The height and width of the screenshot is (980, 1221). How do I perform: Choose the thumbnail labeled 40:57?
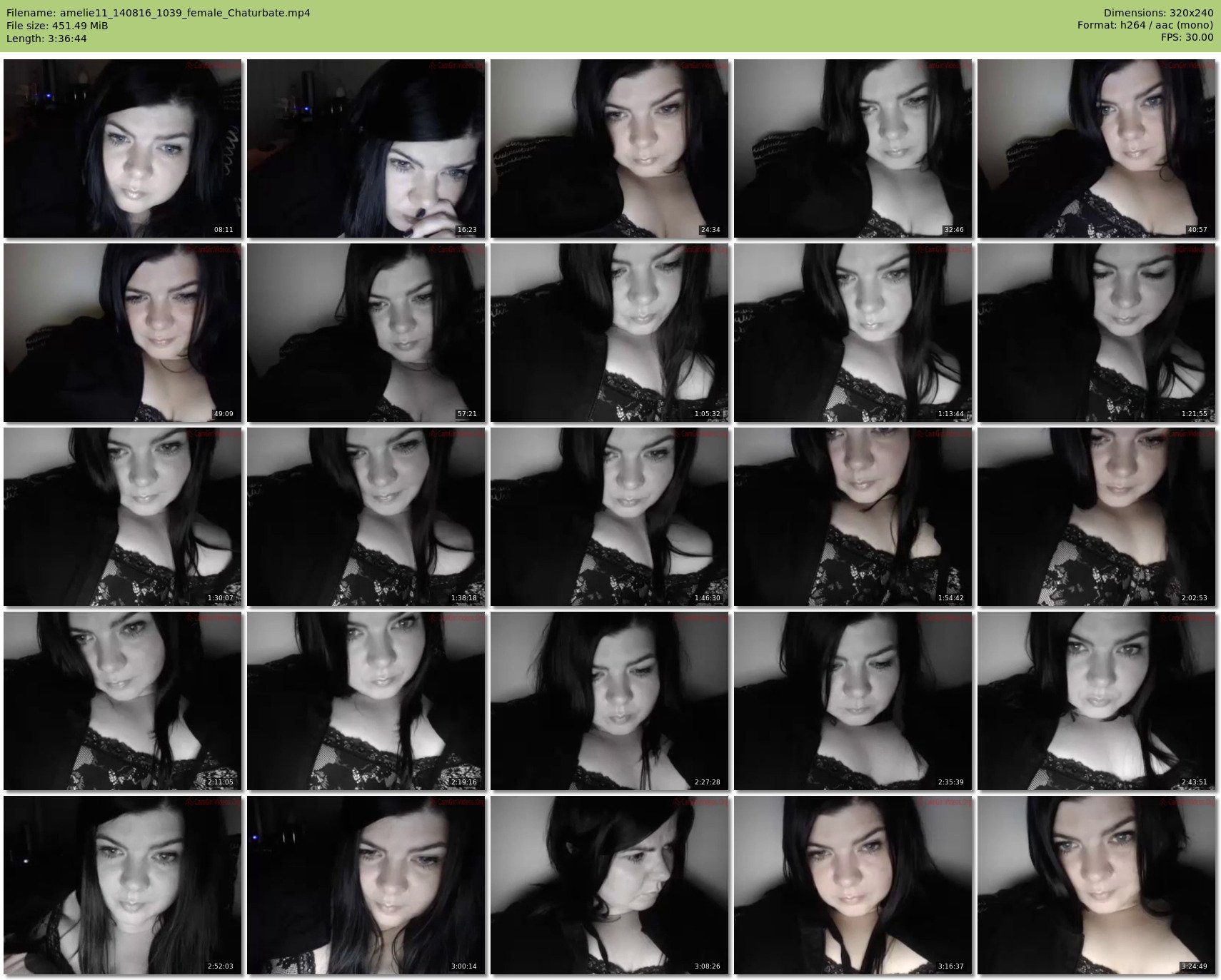(1097, 148)
